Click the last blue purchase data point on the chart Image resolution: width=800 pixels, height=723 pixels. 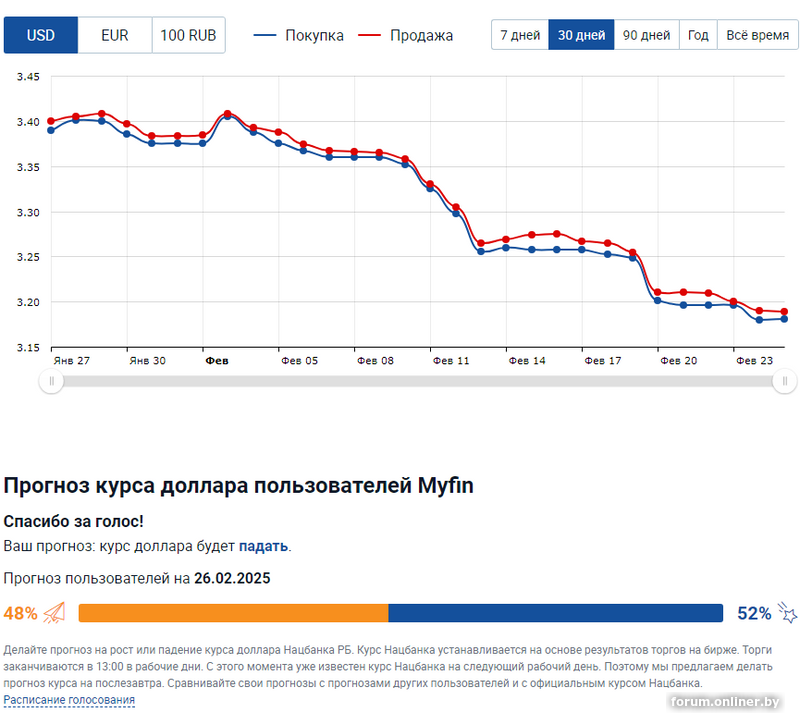(x=784, y=319)
